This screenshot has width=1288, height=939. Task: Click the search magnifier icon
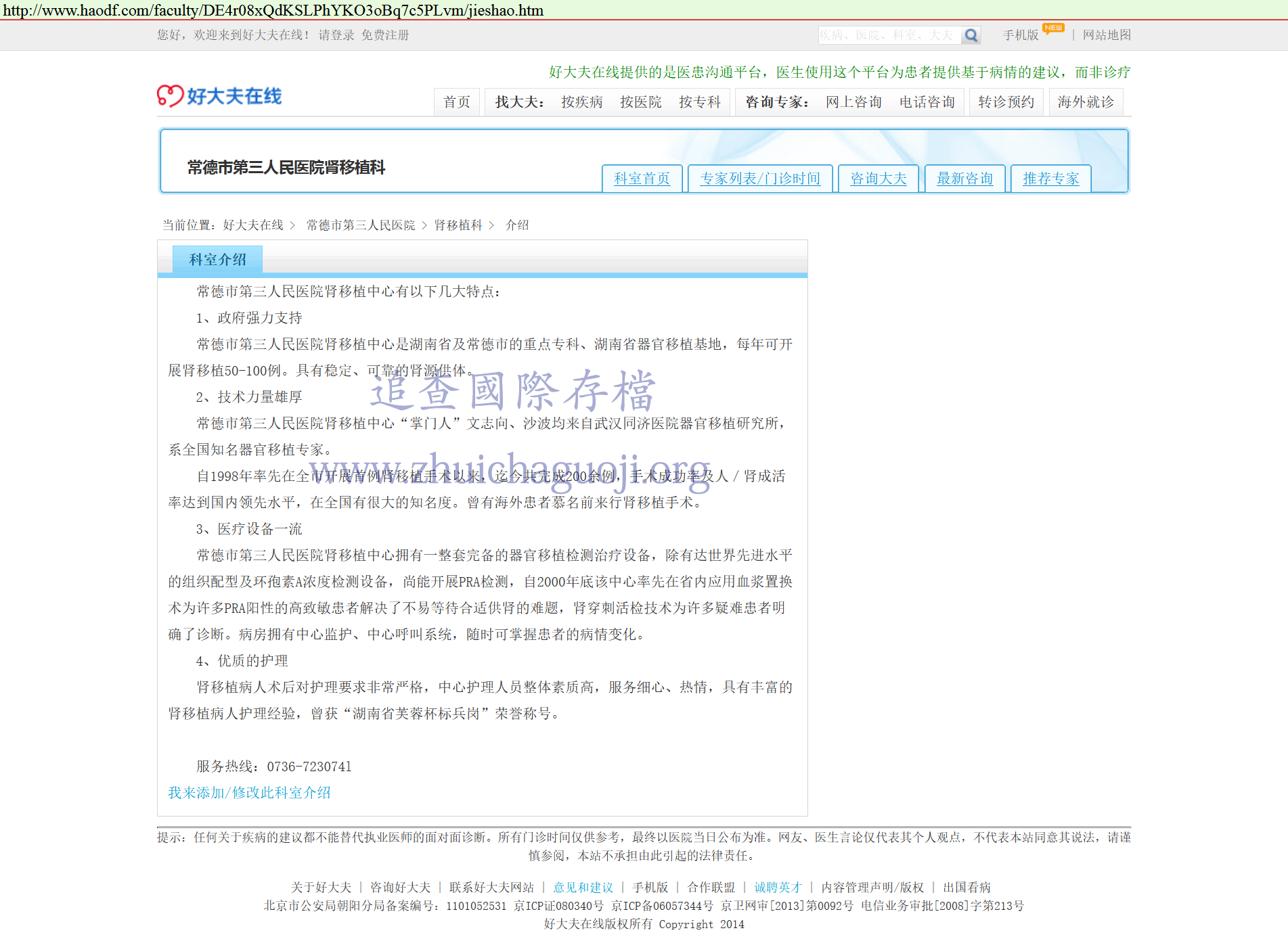click(x=971, y=35)
